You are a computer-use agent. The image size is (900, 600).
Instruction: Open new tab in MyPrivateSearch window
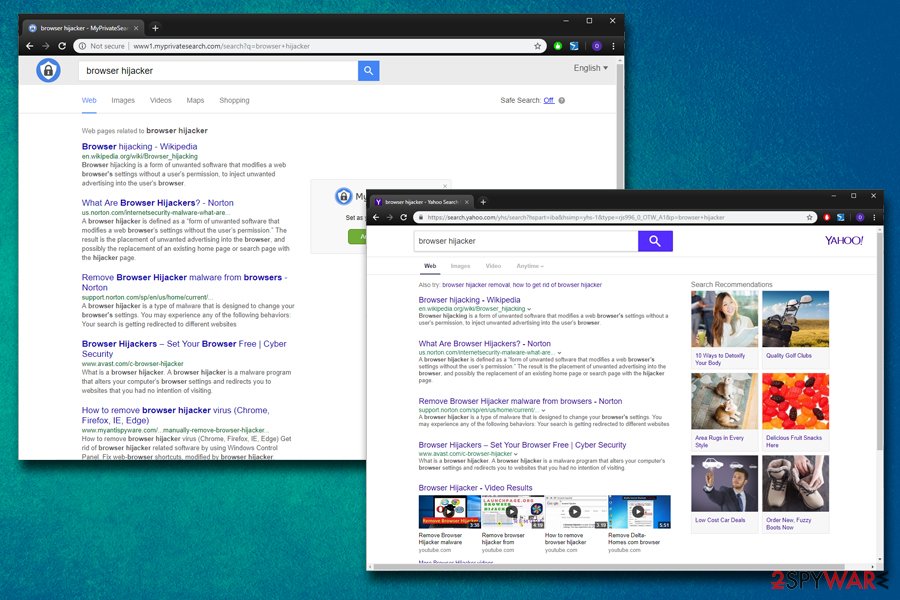(x=155, y=28)
